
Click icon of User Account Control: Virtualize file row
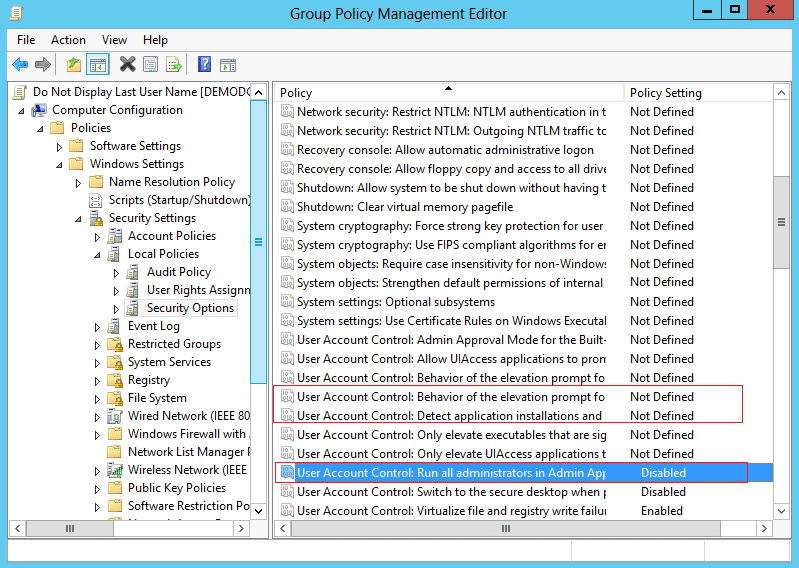click(287, 511)
